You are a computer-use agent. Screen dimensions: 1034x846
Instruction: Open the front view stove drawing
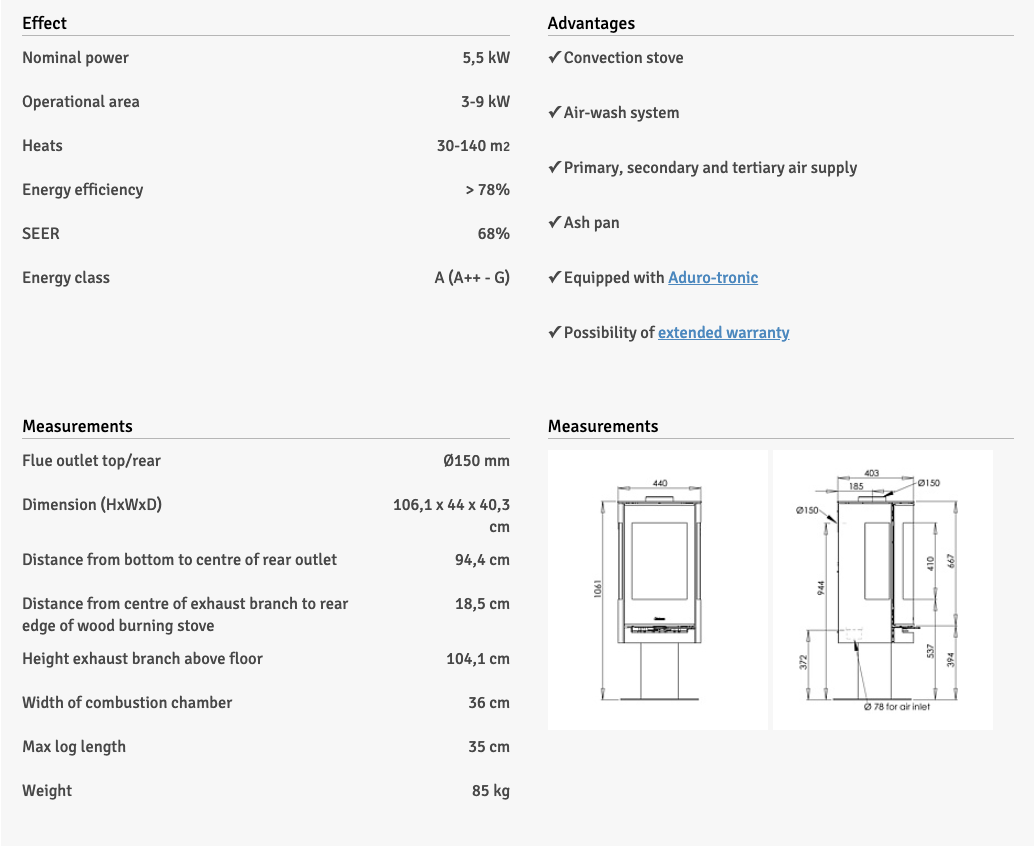pyautogui.click(x=658, y=589)
